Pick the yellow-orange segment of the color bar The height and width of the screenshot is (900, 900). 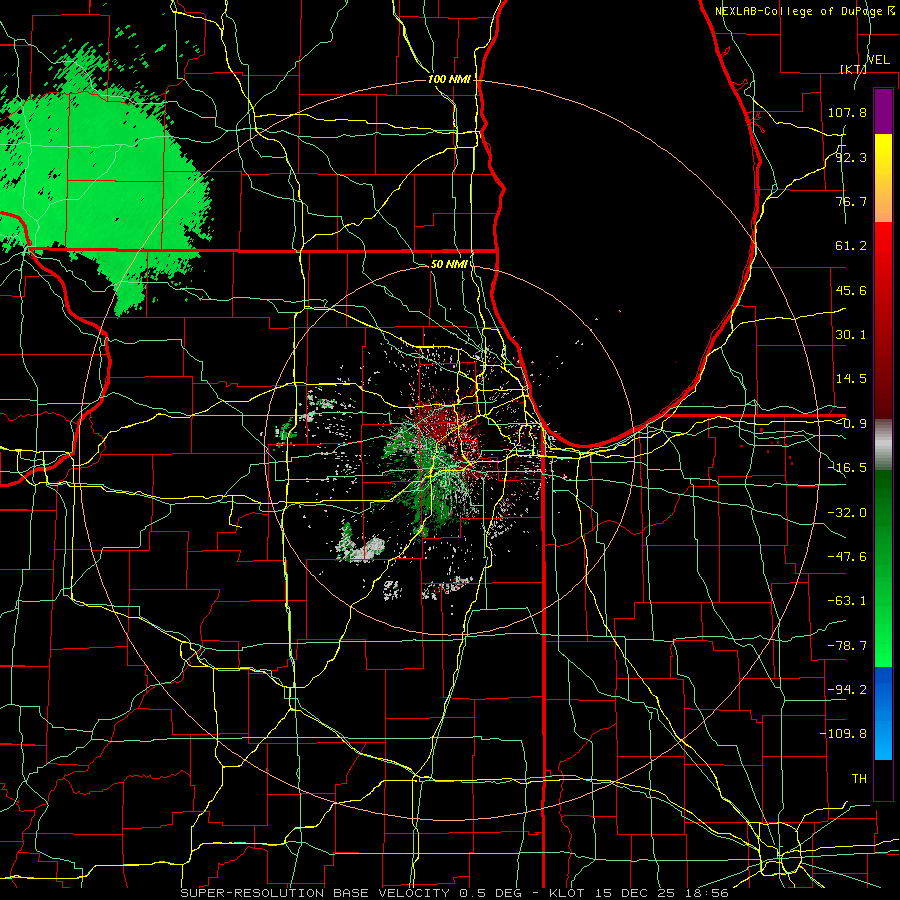[883, 178]
